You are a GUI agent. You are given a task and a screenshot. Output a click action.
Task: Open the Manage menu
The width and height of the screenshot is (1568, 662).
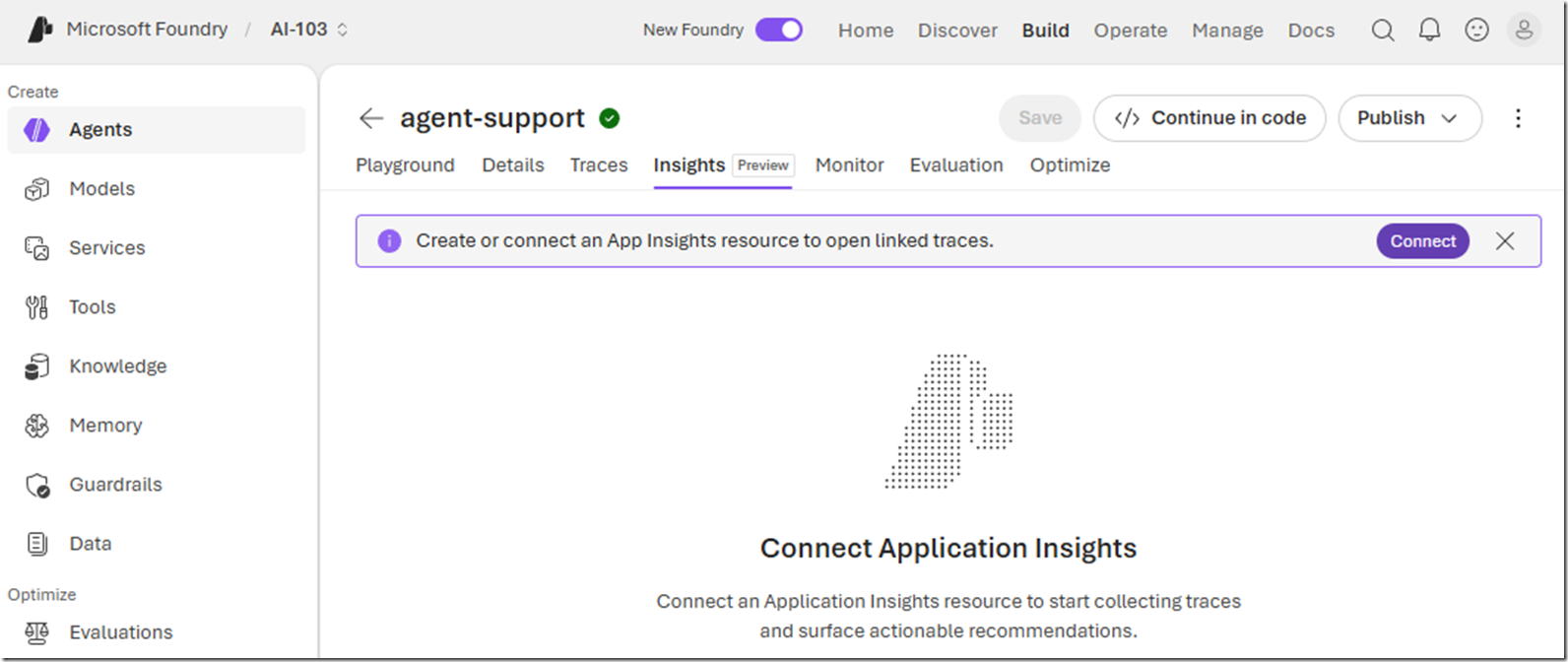click(x=1227, y=31)
